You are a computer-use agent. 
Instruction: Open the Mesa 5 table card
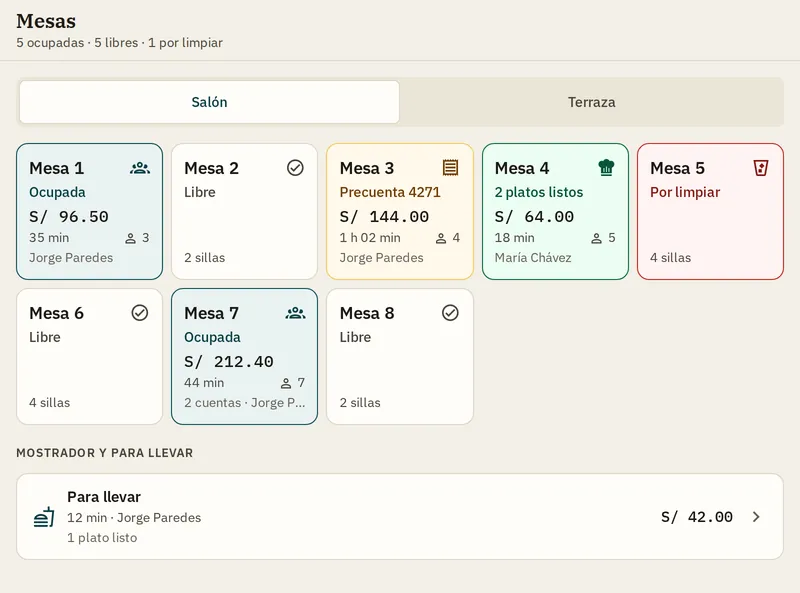[710, 211]
